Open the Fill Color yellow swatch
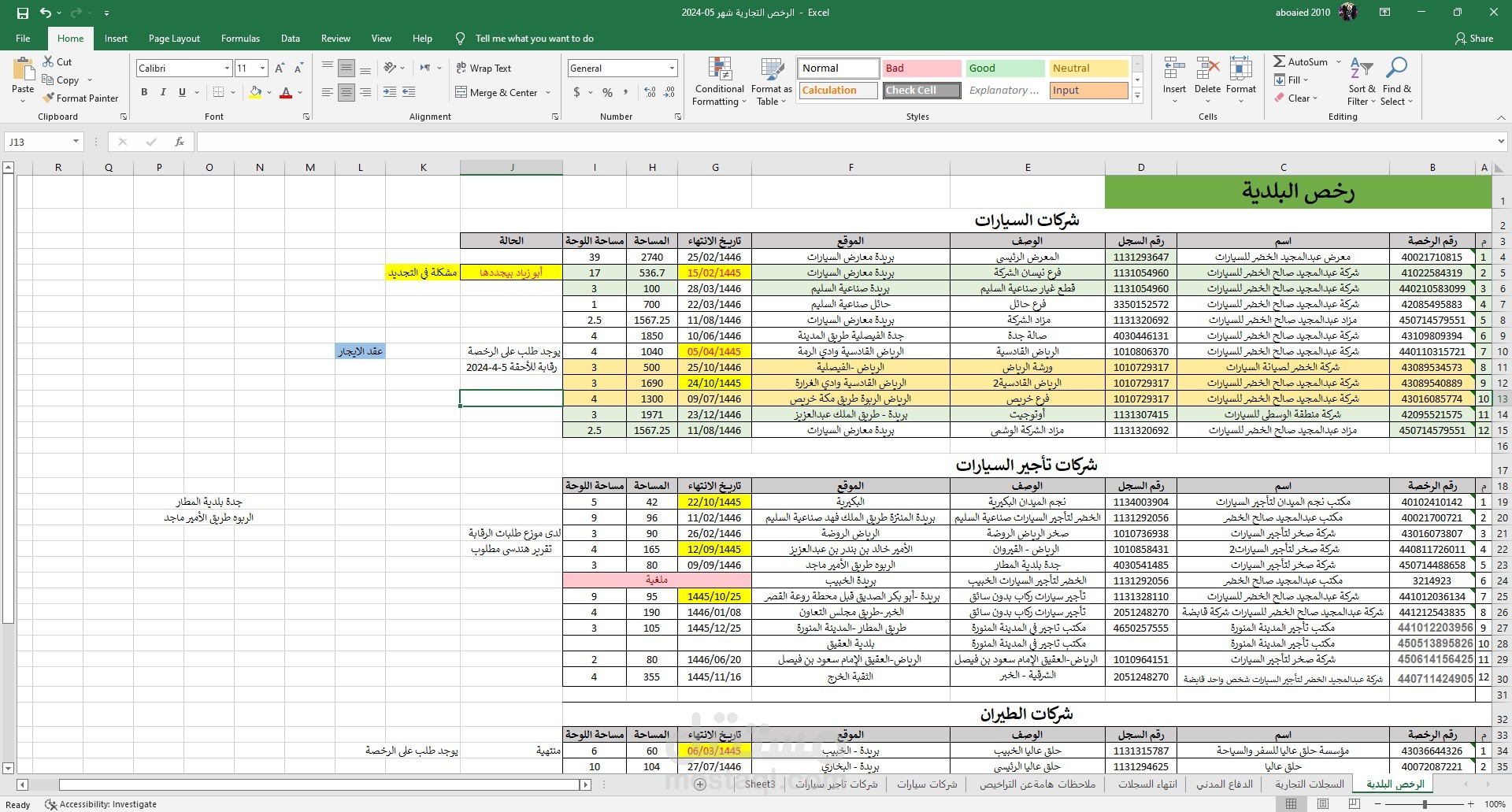 255,92
